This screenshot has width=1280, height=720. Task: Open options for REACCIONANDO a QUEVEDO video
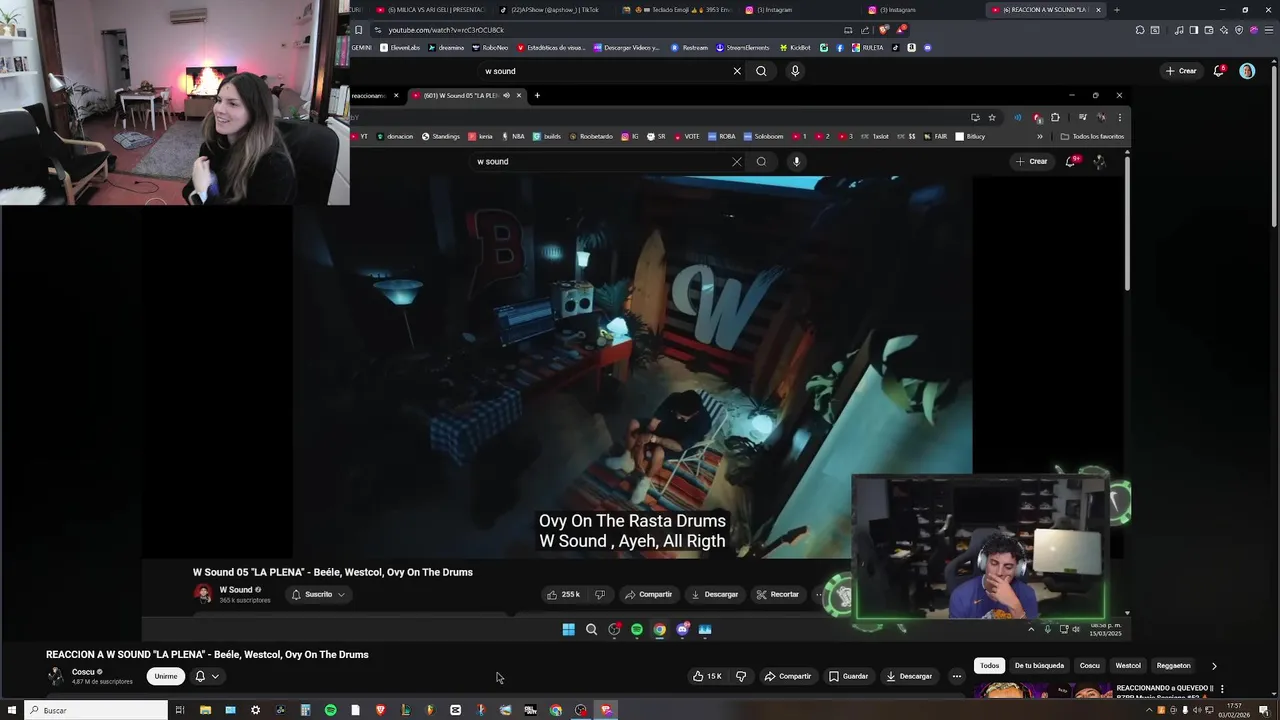pos(1222,689)
